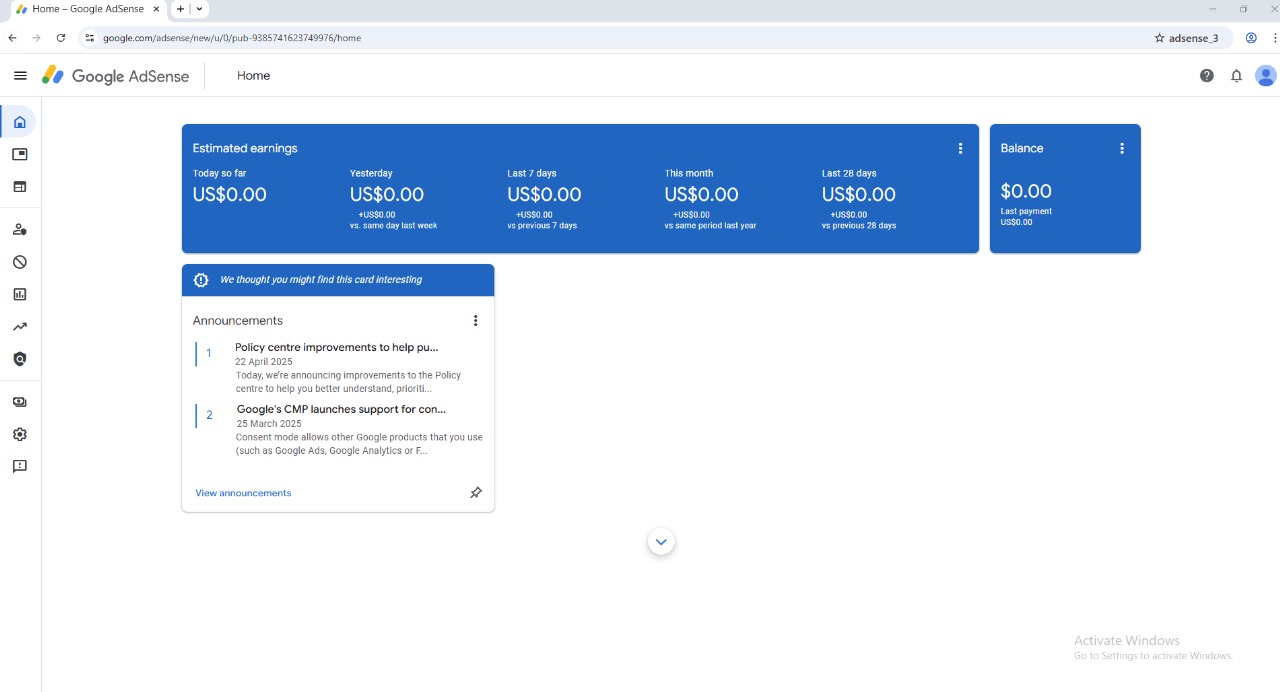Click the Announcements heading
Viewport: 1280px width, 692px height.
point(238,321)
